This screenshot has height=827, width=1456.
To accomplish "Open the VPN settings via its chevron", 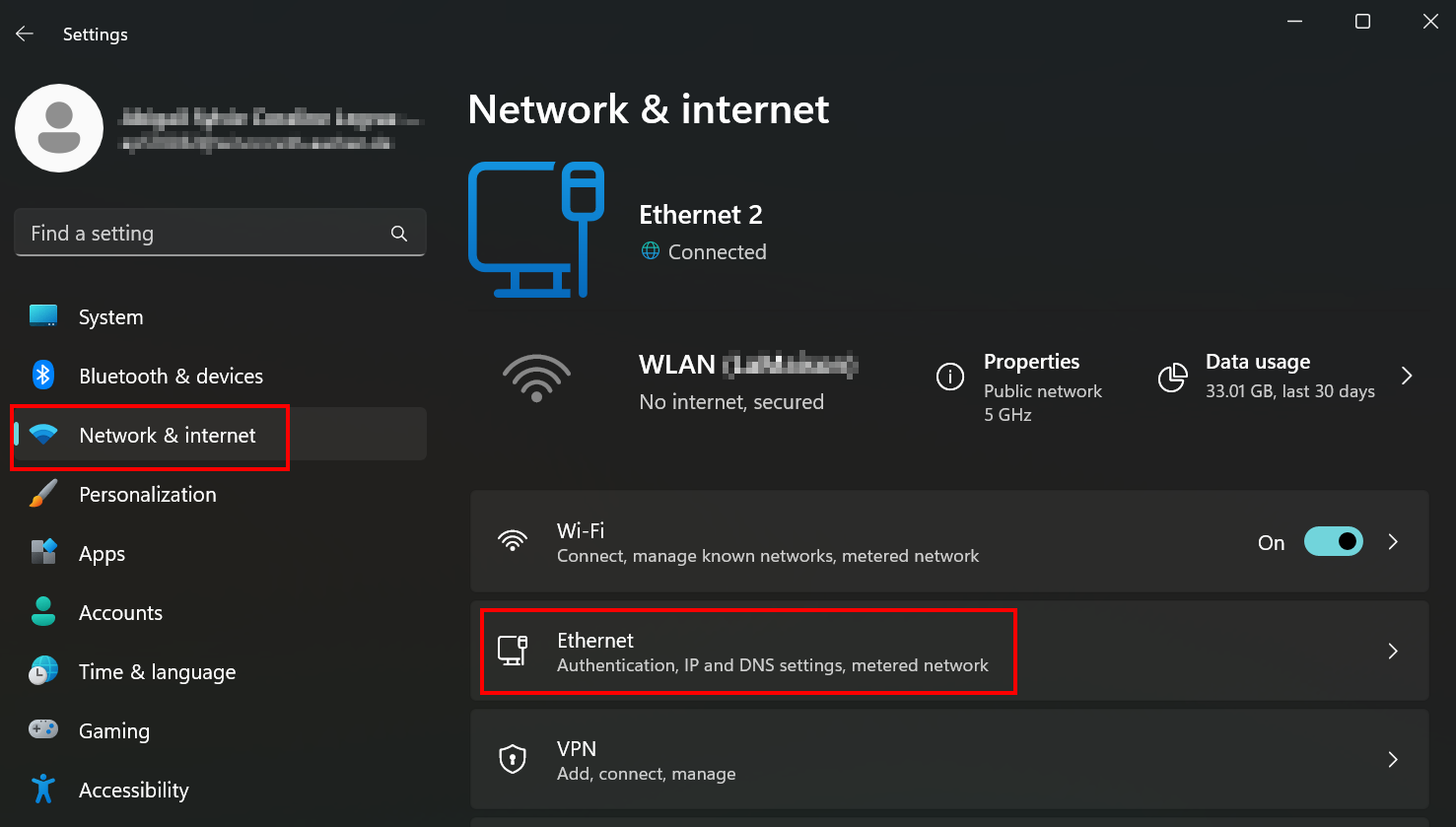I will point(1392,759).
